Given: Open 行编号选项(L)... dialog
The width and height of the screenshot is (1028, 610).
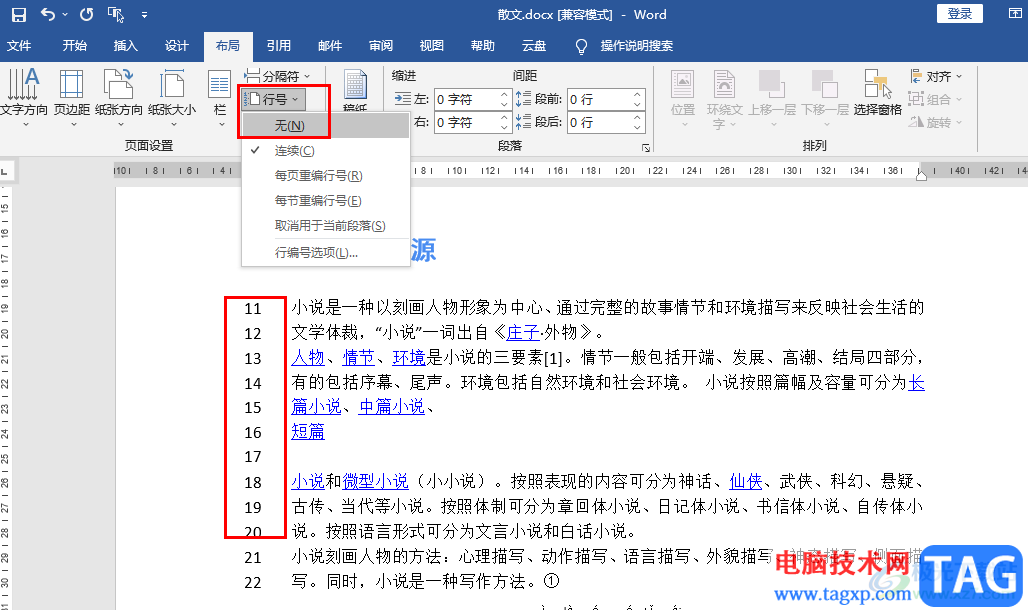Looking at the screenshot, I should click(326, 253).
